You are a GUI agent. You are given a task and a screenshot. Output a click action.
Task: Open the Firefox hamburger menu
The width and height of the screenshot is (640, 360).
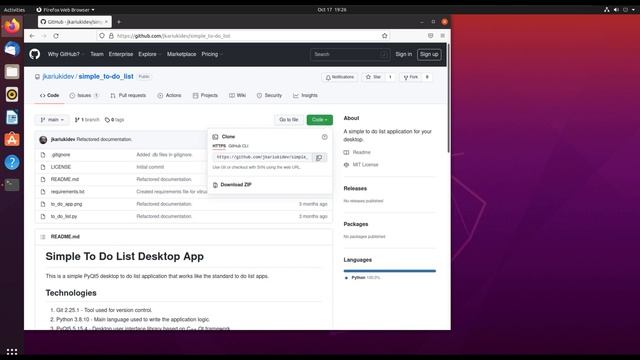(x=442, y=36)
